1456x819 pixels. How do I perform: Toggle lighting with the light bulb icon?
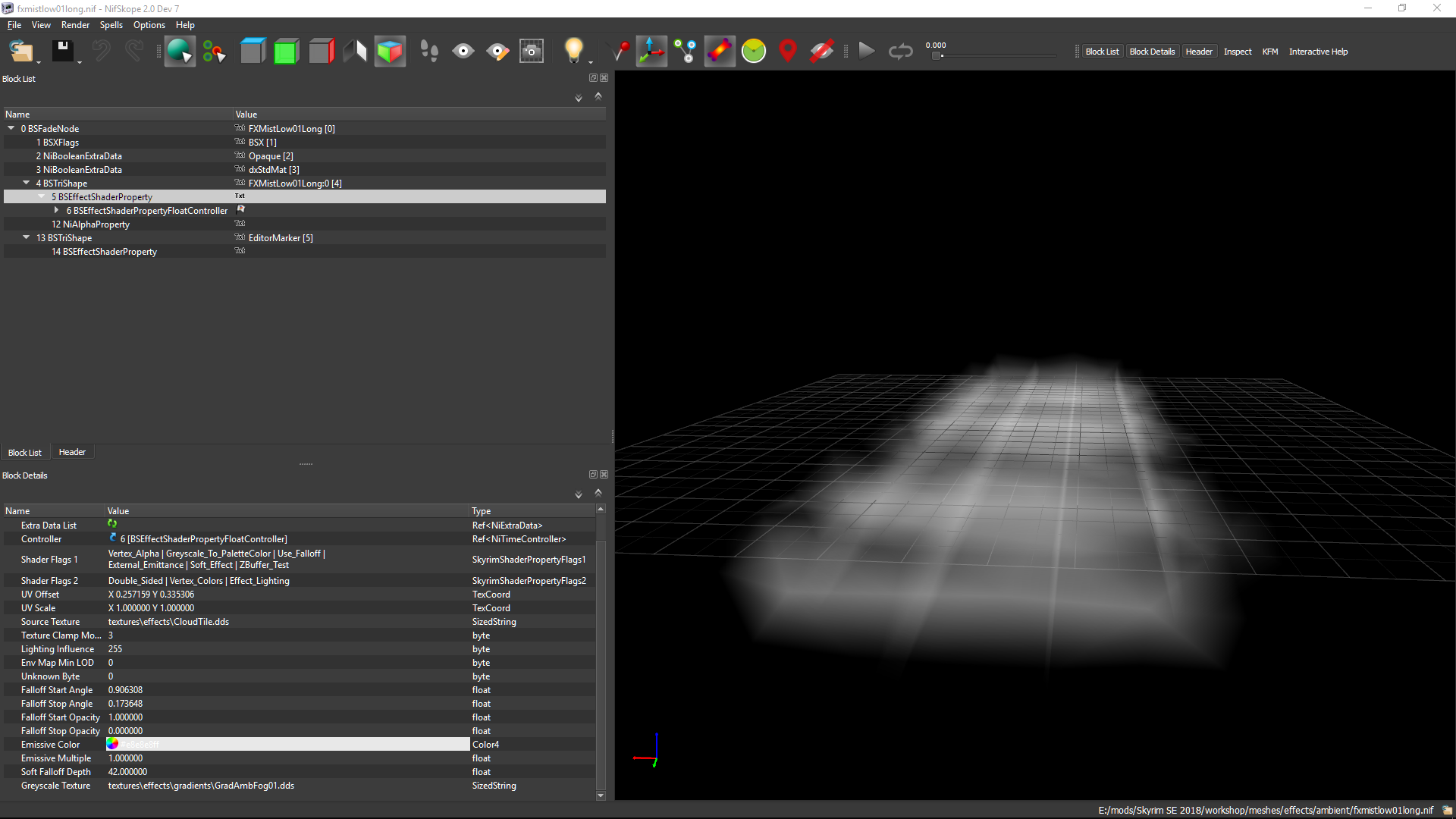pyautogui.click(x=574, y=51)
